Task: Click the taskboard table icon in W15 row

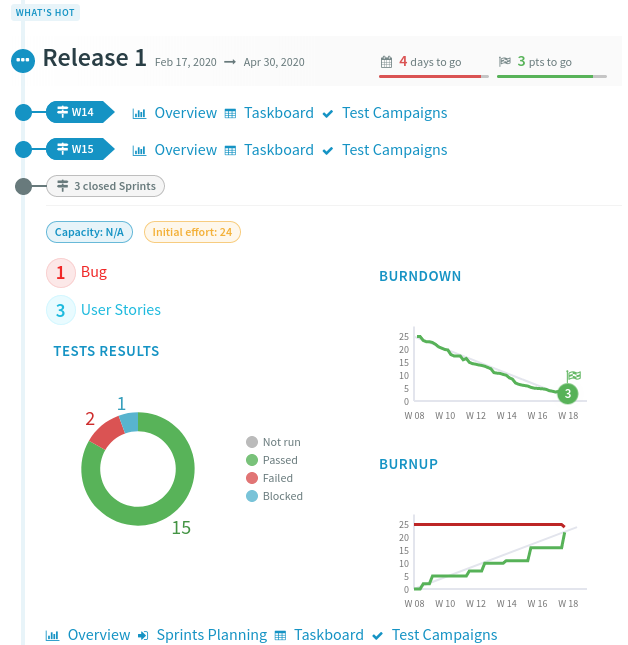Action: (x=230, y=151)
